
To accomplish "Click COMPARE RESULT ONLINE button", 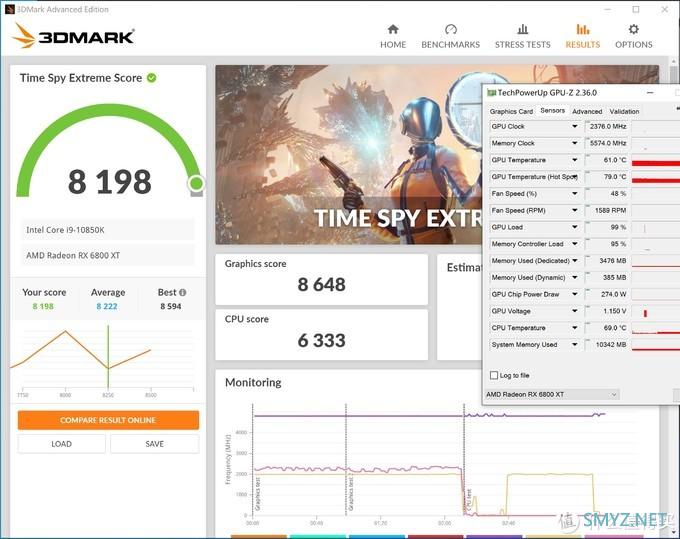I will tap(108, 420).
